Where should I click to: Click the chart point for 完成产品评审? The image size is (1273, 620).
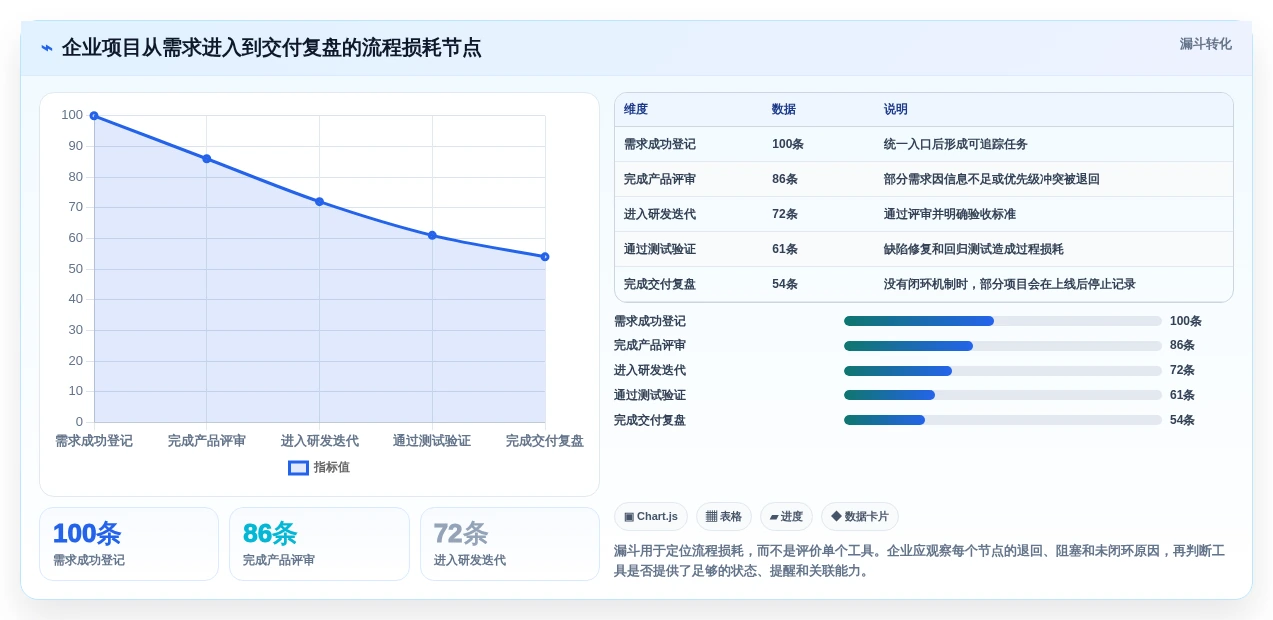point(207,159)
